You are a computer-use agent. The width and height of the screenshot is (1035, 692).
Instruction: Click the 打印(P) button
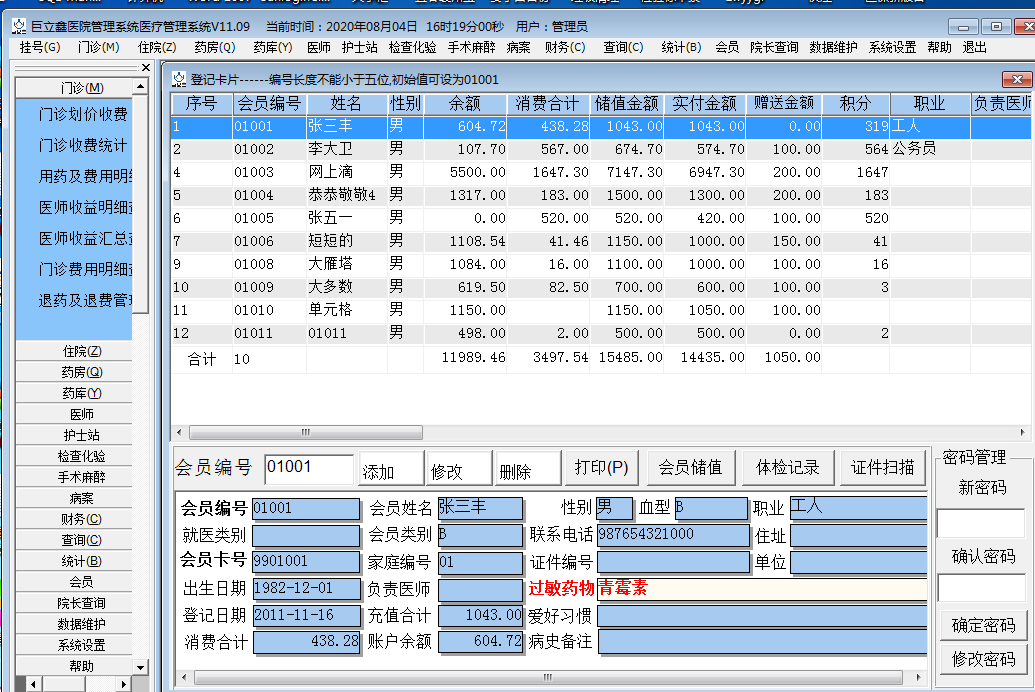(601, 467)
